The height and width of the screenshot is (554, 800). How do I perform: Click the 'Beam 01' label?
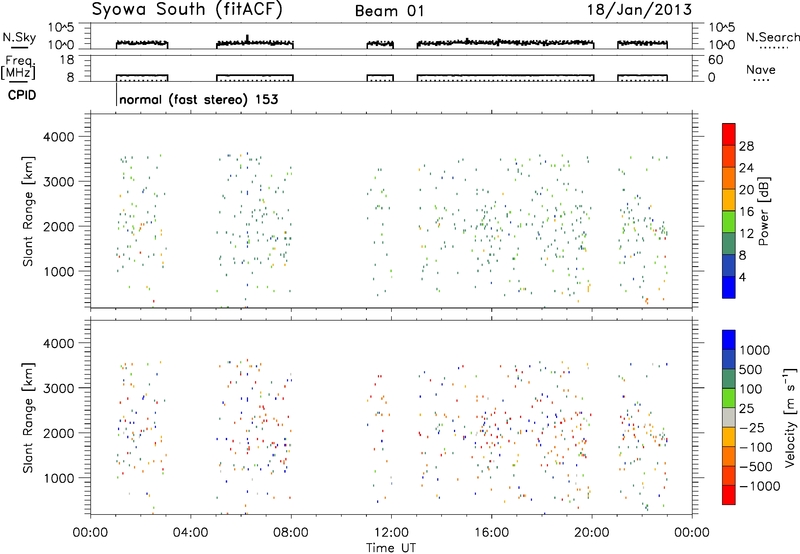(x=390, y=11)
